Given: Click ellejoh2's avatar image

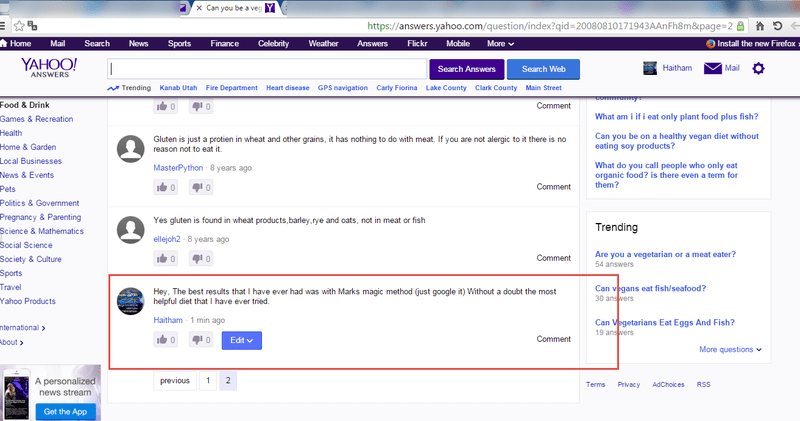Looking at the screenshot, I should tap(131, 230).
